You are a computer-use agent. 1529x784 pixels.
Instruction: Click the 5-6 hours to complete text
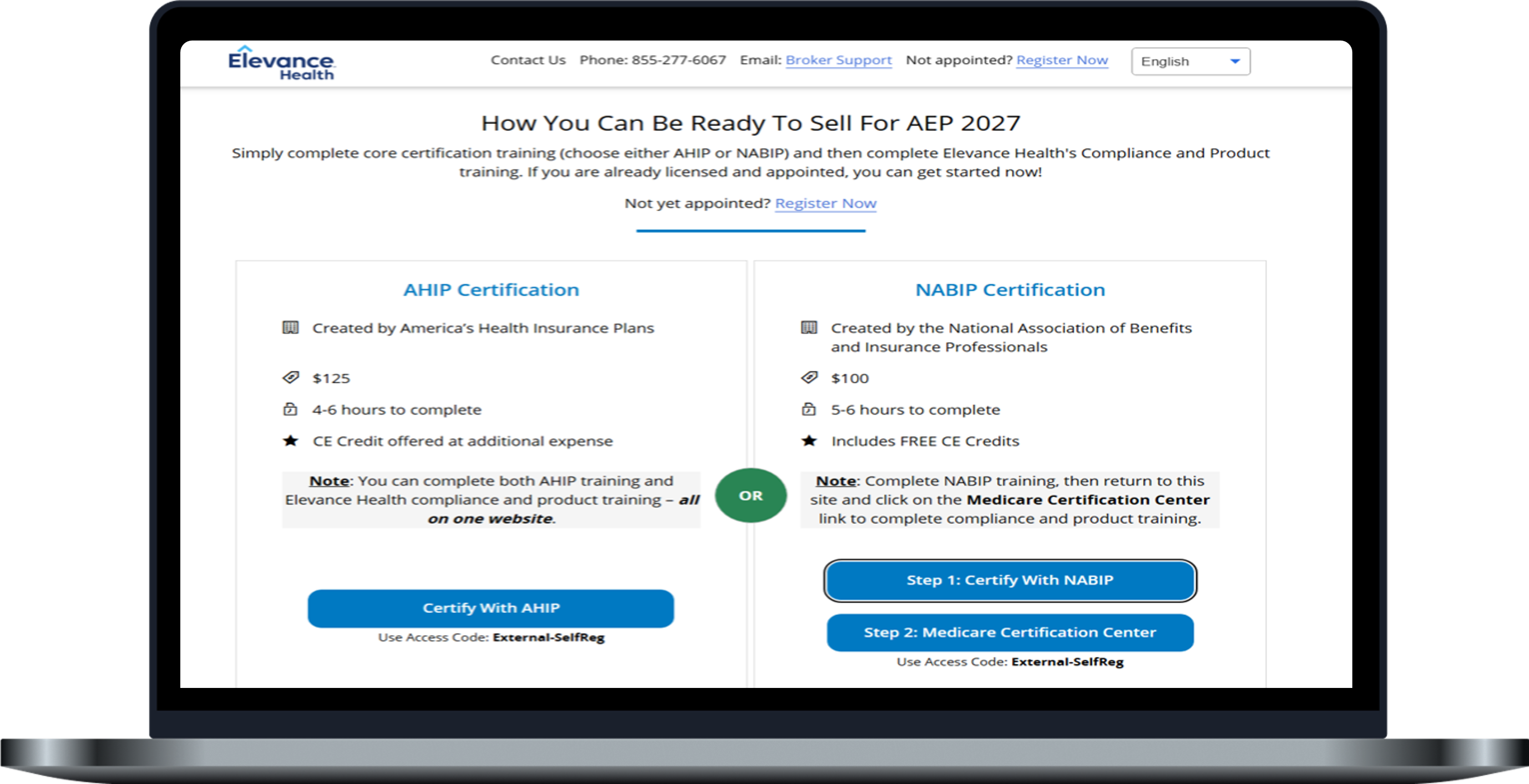coord(915,409)
